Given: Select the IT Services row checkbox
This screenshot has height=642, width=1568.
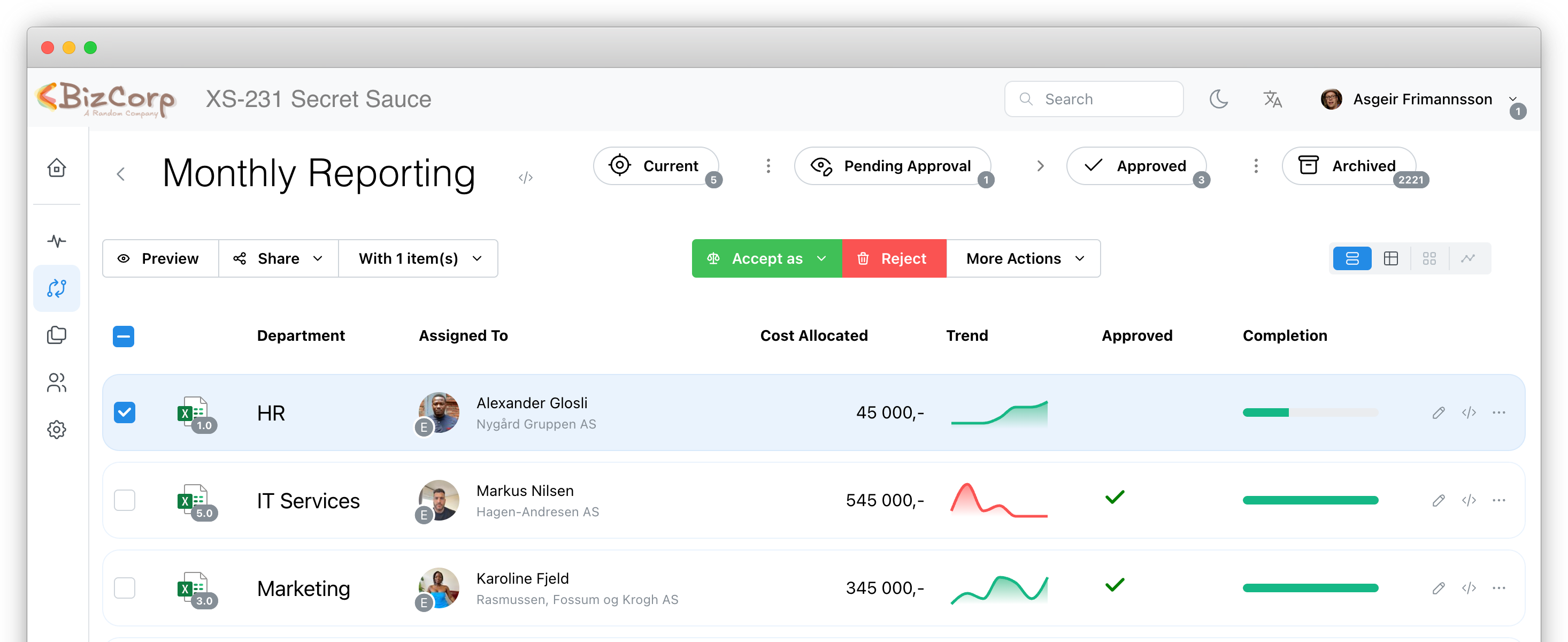Looking at the screenshot, I should [x=125, y=500].
